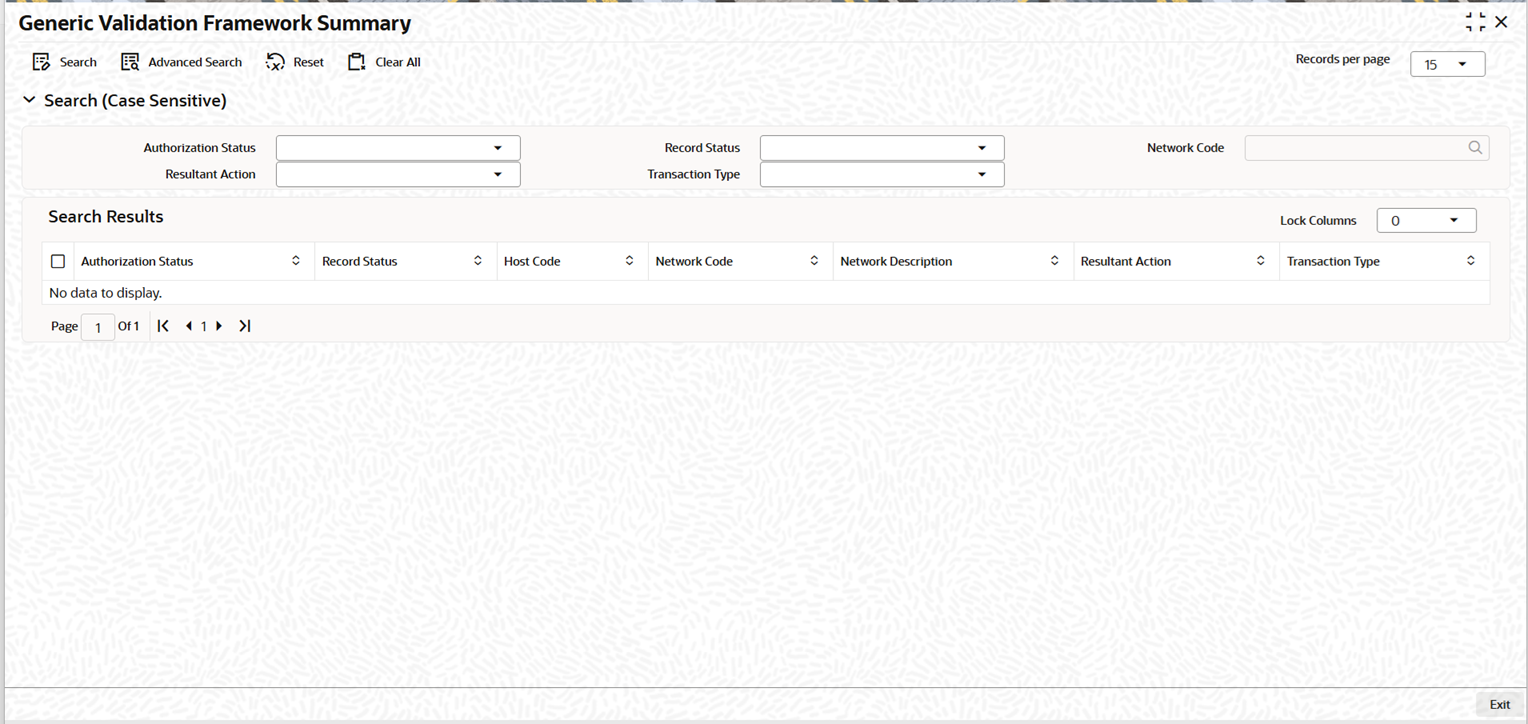The height and width of the screenshot is (724, 1528).
Task: Go to the next page
Action: [219, 326]
